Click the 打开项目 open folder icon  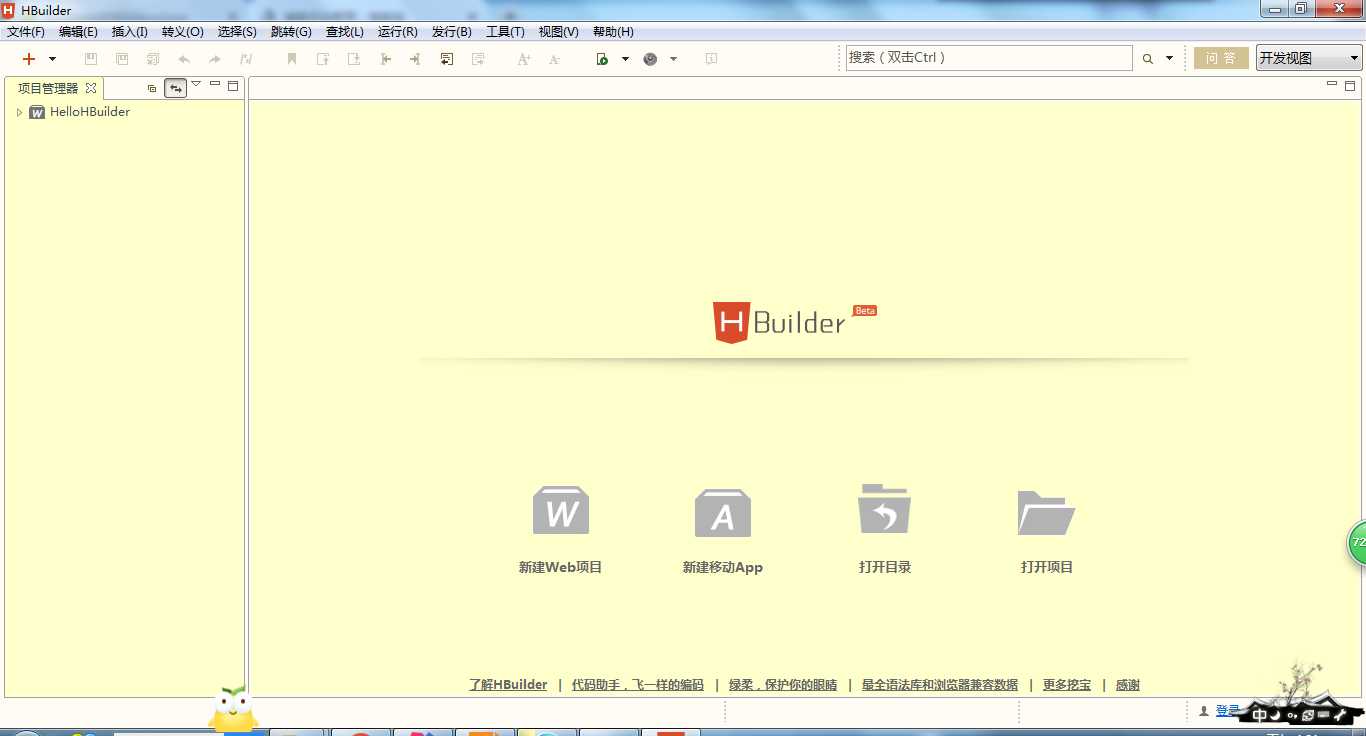[x=1046, y=512]
